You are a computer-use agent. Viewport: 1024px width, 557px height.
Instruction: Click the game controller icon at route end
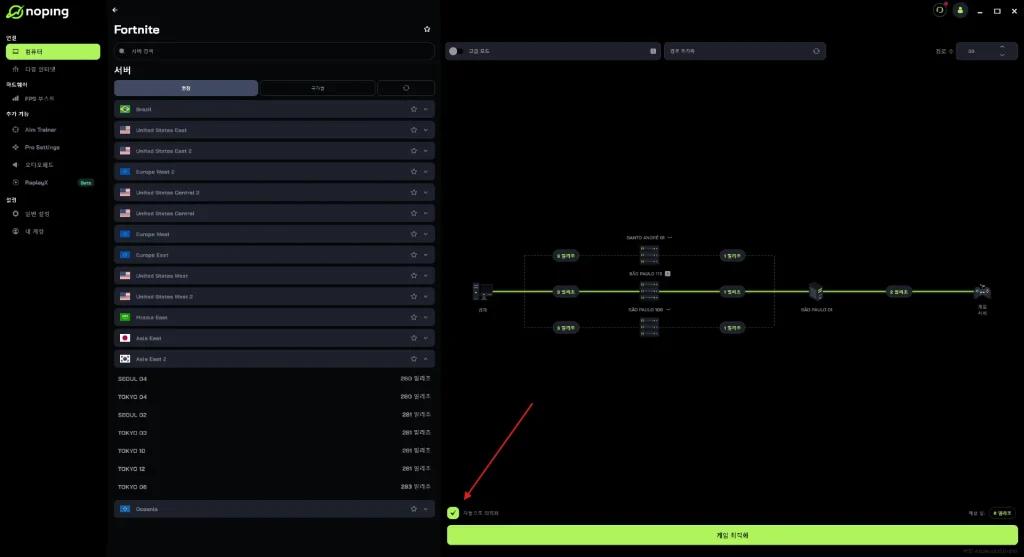[982, 291]
